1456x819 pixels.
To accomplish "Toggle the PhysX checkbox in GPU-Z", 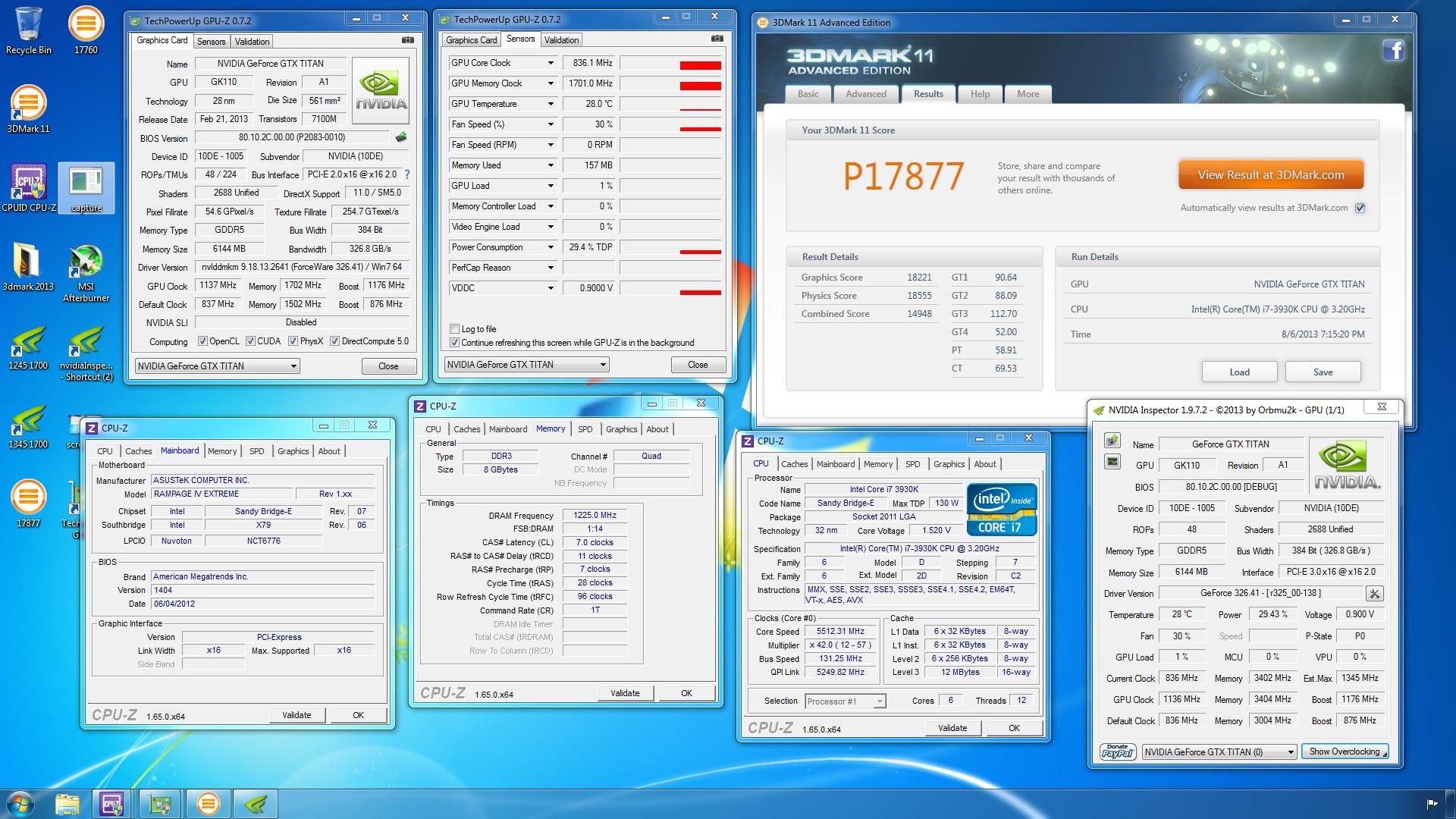I will coord(293,341).
